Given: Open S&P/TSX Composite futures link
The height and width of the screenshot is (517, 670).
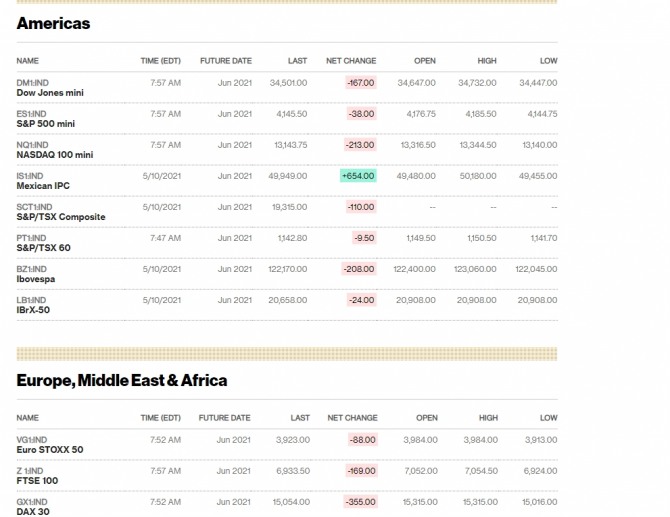Looking at the screenshot, I should click(60, 217).
